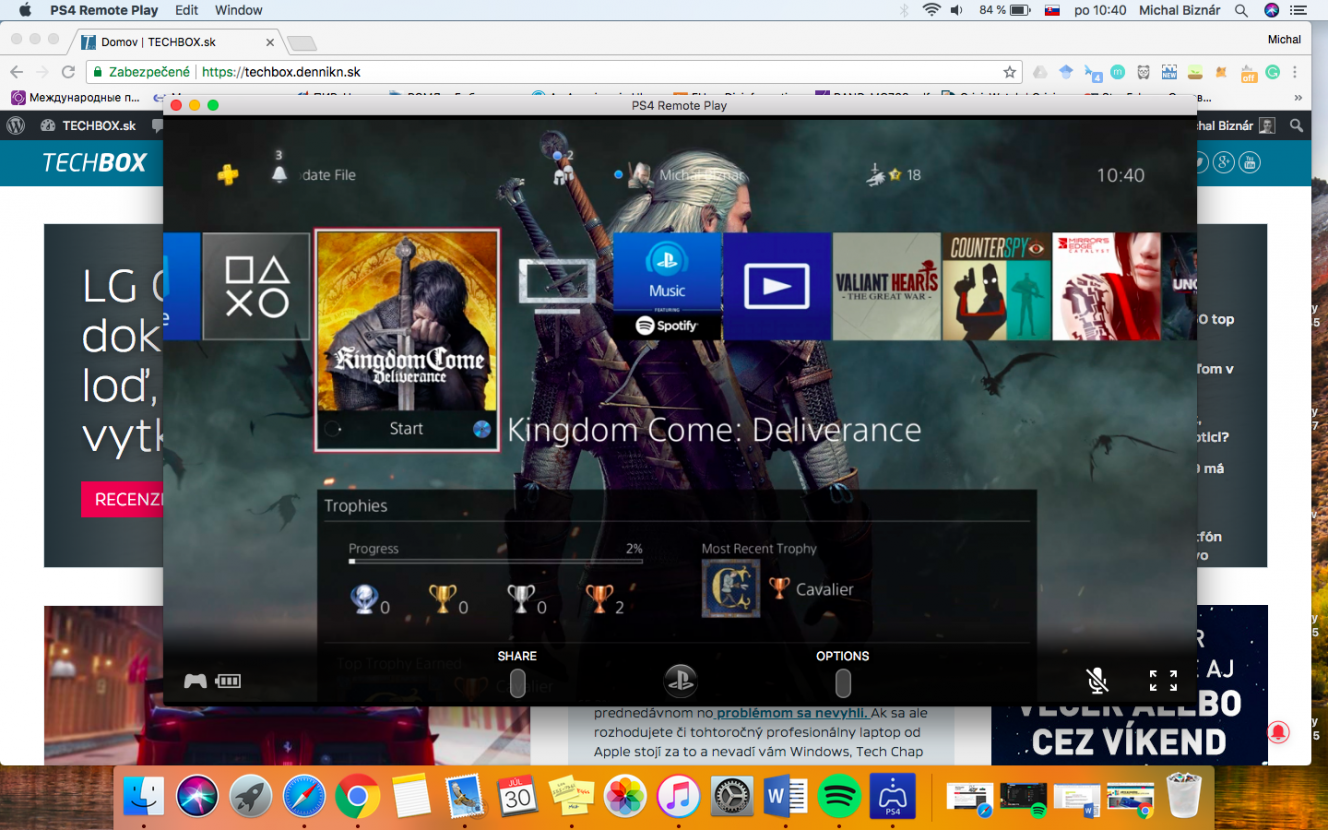Open the Apple menu
The image size is (1328, 830).
click(25, 10)
